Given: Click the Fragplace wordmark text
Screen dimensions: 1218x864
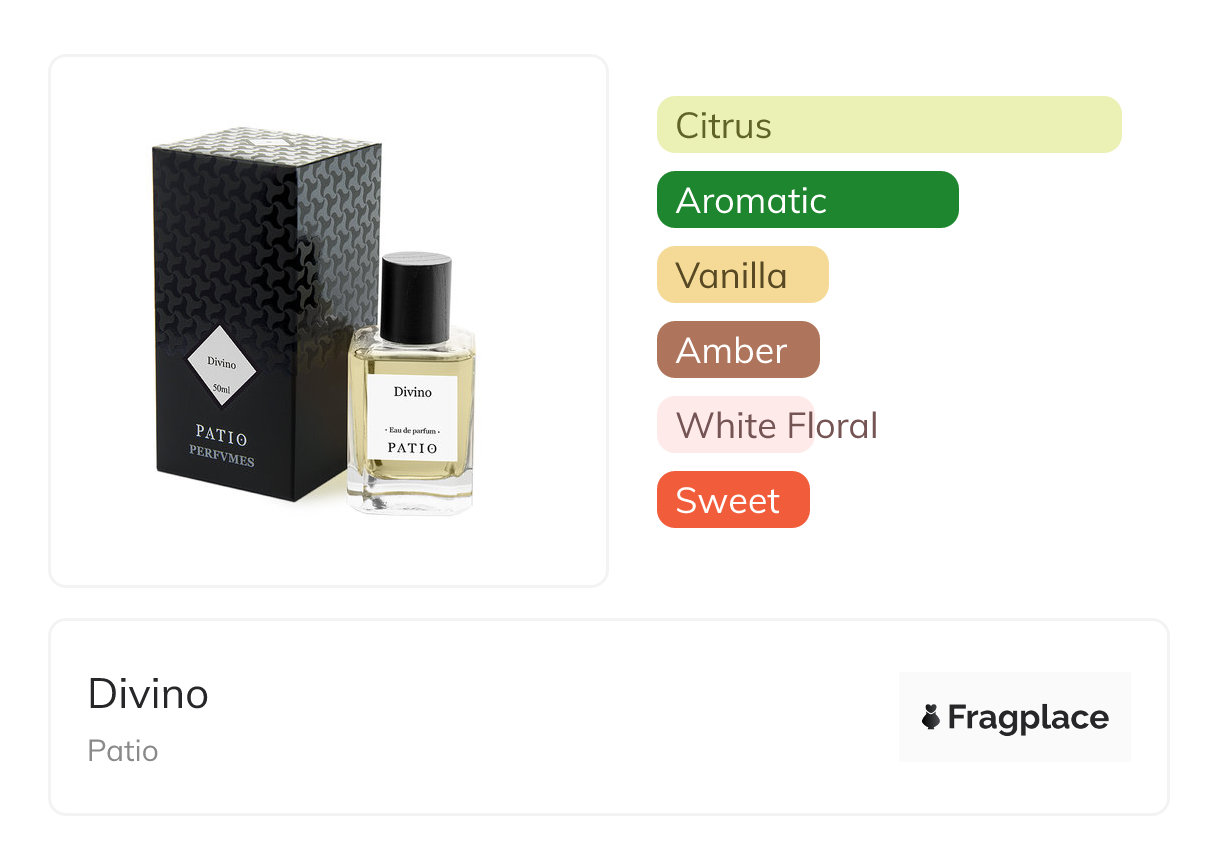Looking at the screenshot, I should click(1028, 717).
